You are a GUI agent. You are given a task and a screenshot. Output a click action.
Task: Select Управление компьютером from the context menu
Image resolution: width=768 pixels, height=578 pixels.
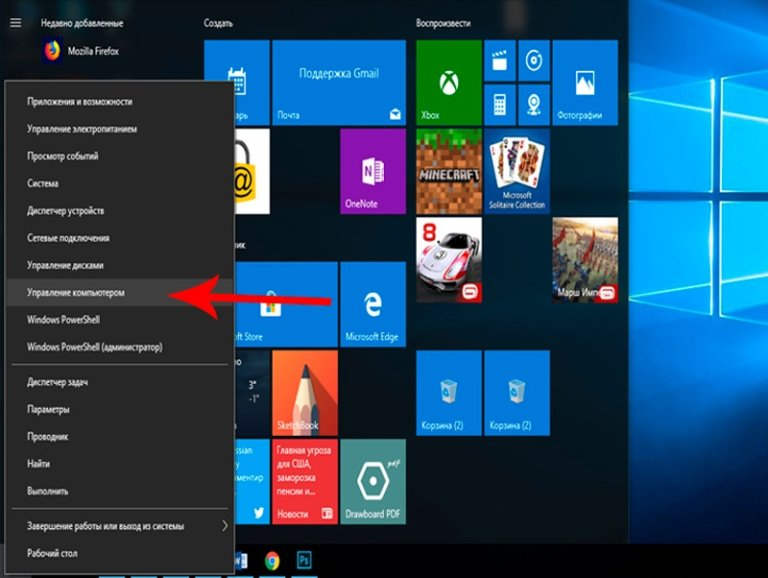78,293
